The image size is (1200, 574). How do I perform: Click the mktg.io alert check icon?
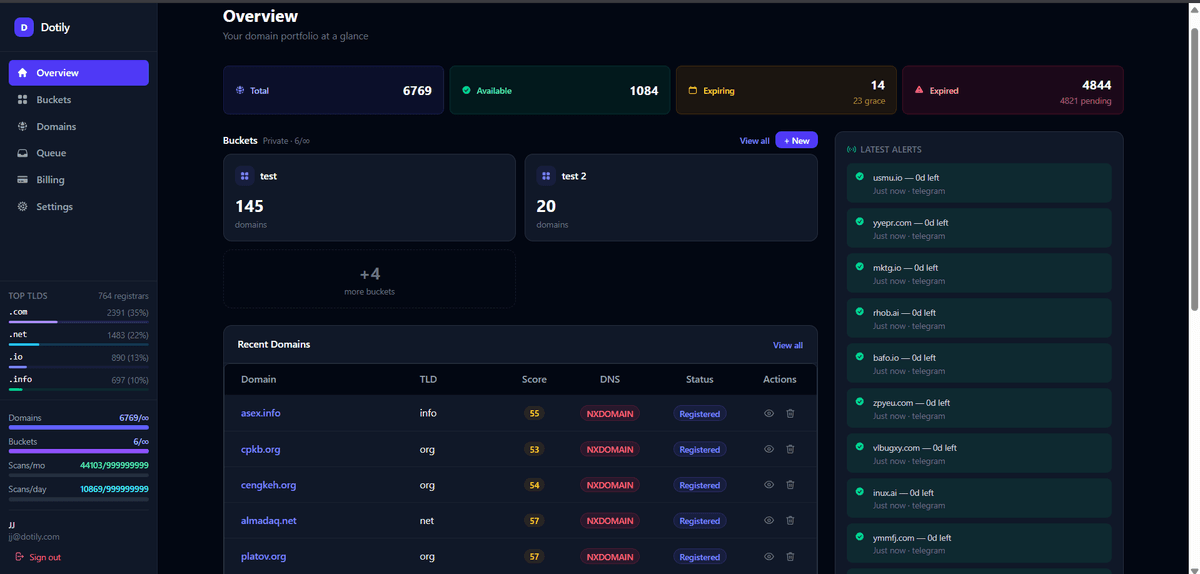[859, 267]
